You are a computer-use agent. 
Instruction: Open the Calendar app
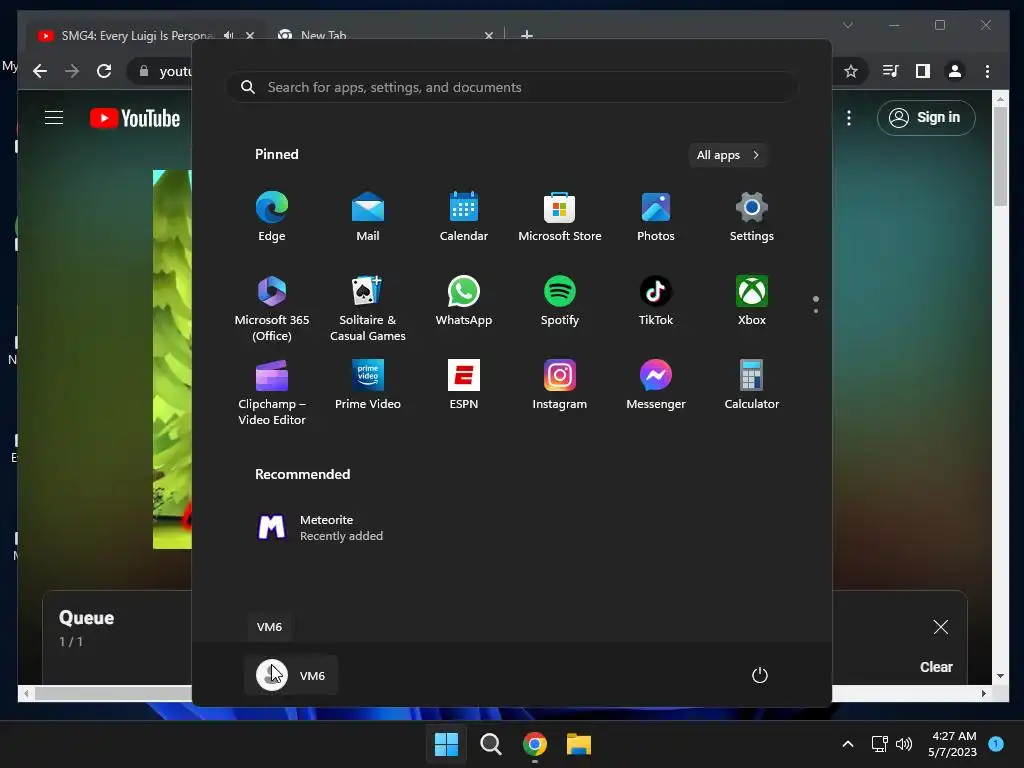tap(464, 217)
